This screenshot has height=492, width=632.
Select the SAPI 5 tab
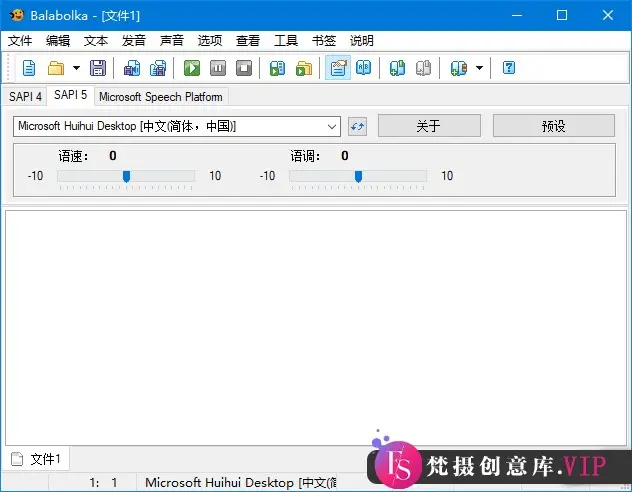71,95
